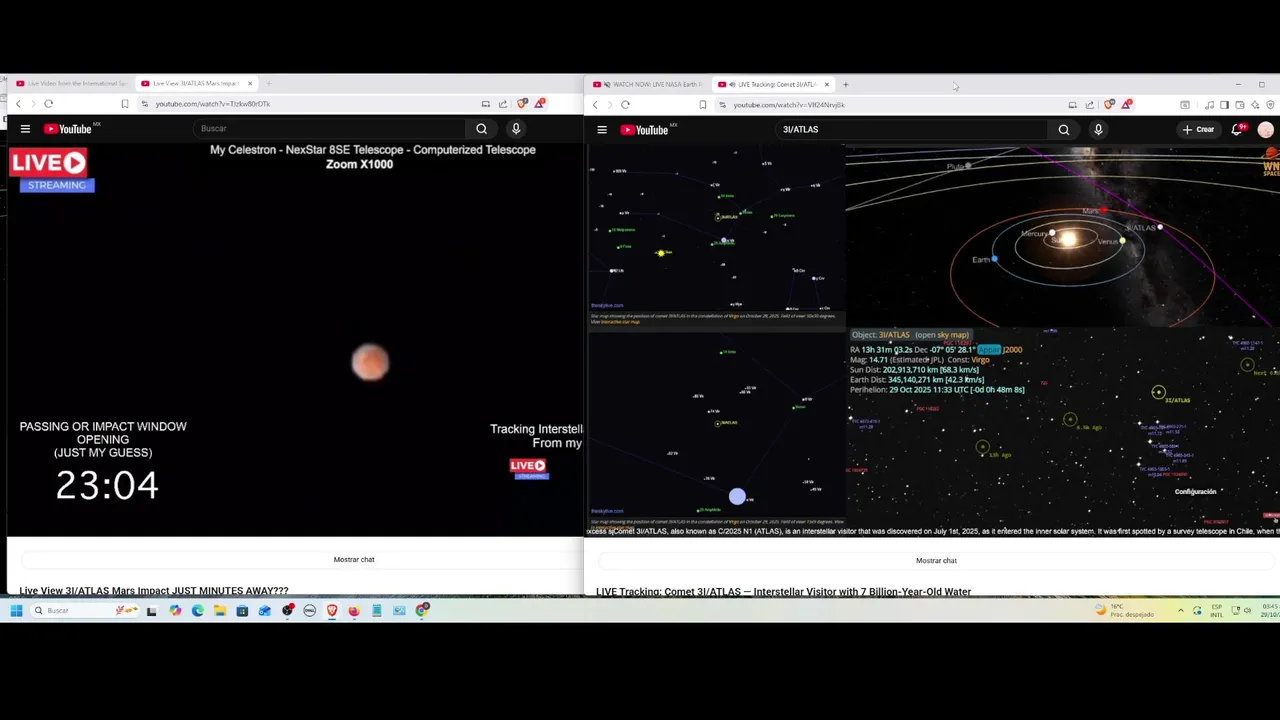Open Brave browser on taskbar
The image size is (1280, 720).
(332, 611)
